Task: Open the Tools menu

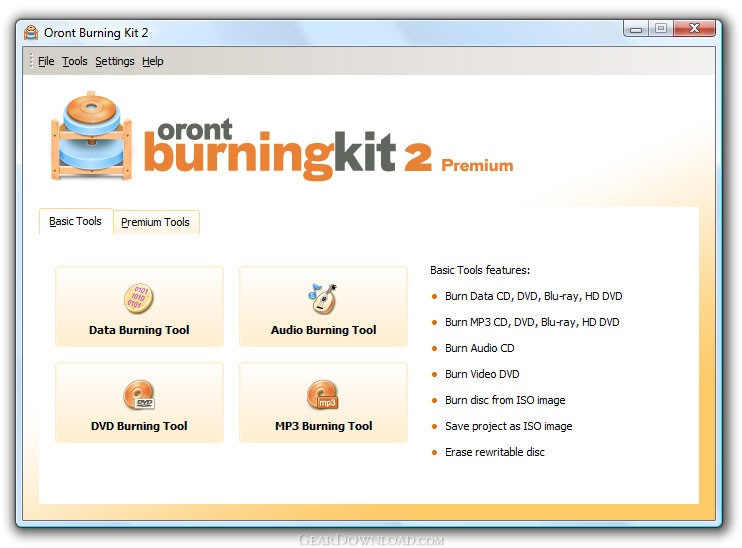Action: 75,61
